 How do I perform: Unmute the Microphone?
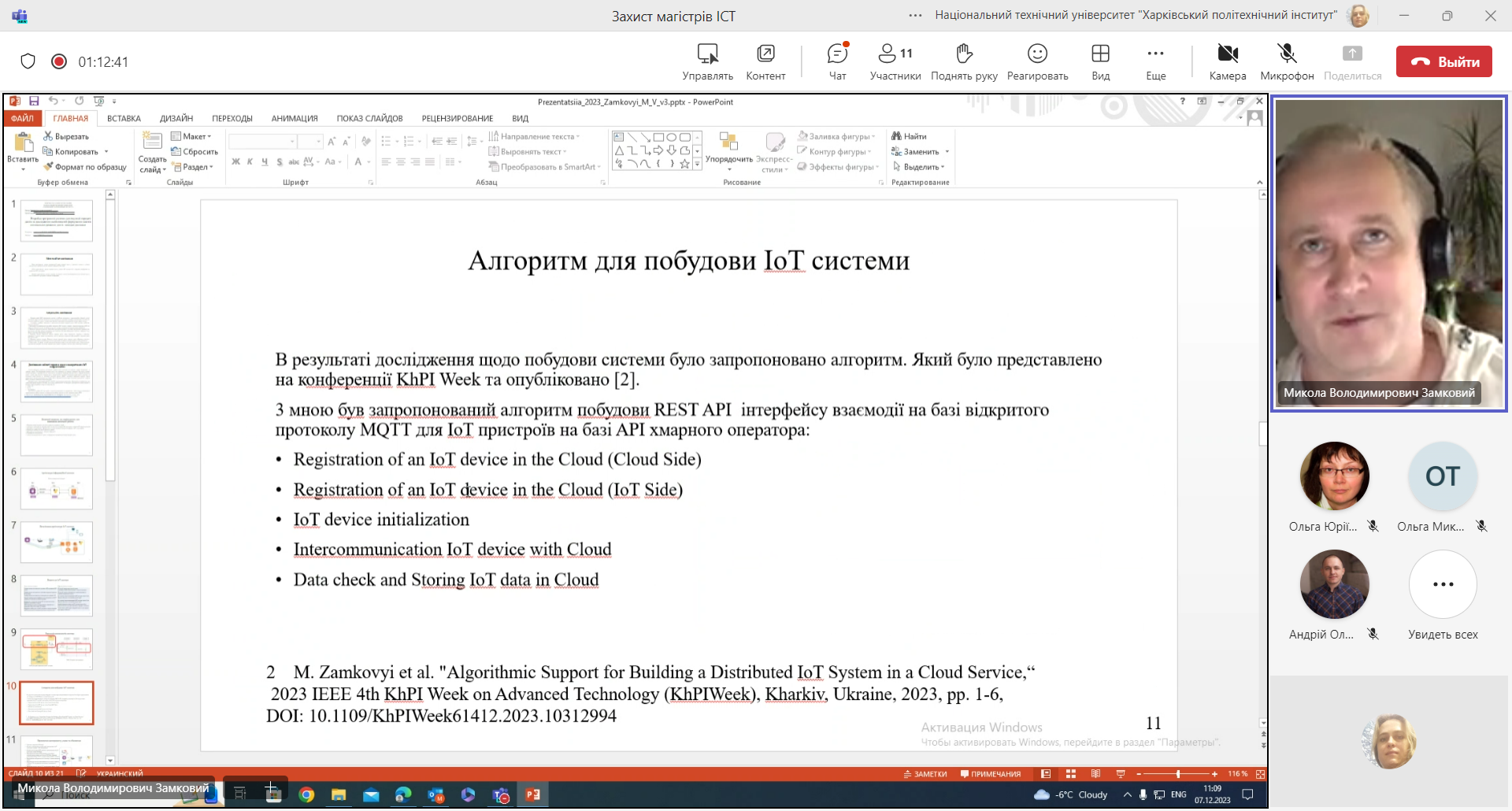coord(1287,61)
